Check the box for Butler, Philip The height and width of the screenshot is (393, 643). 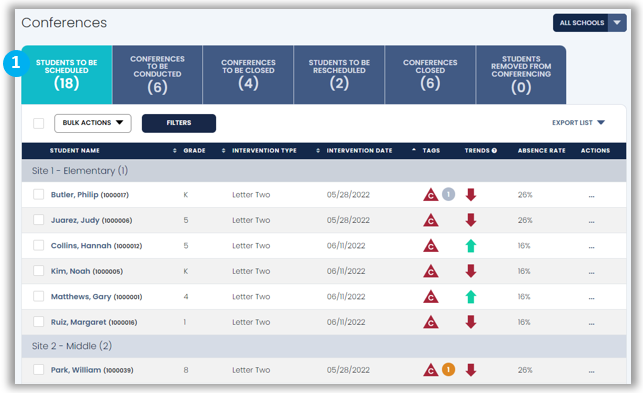tap(39, 194)
